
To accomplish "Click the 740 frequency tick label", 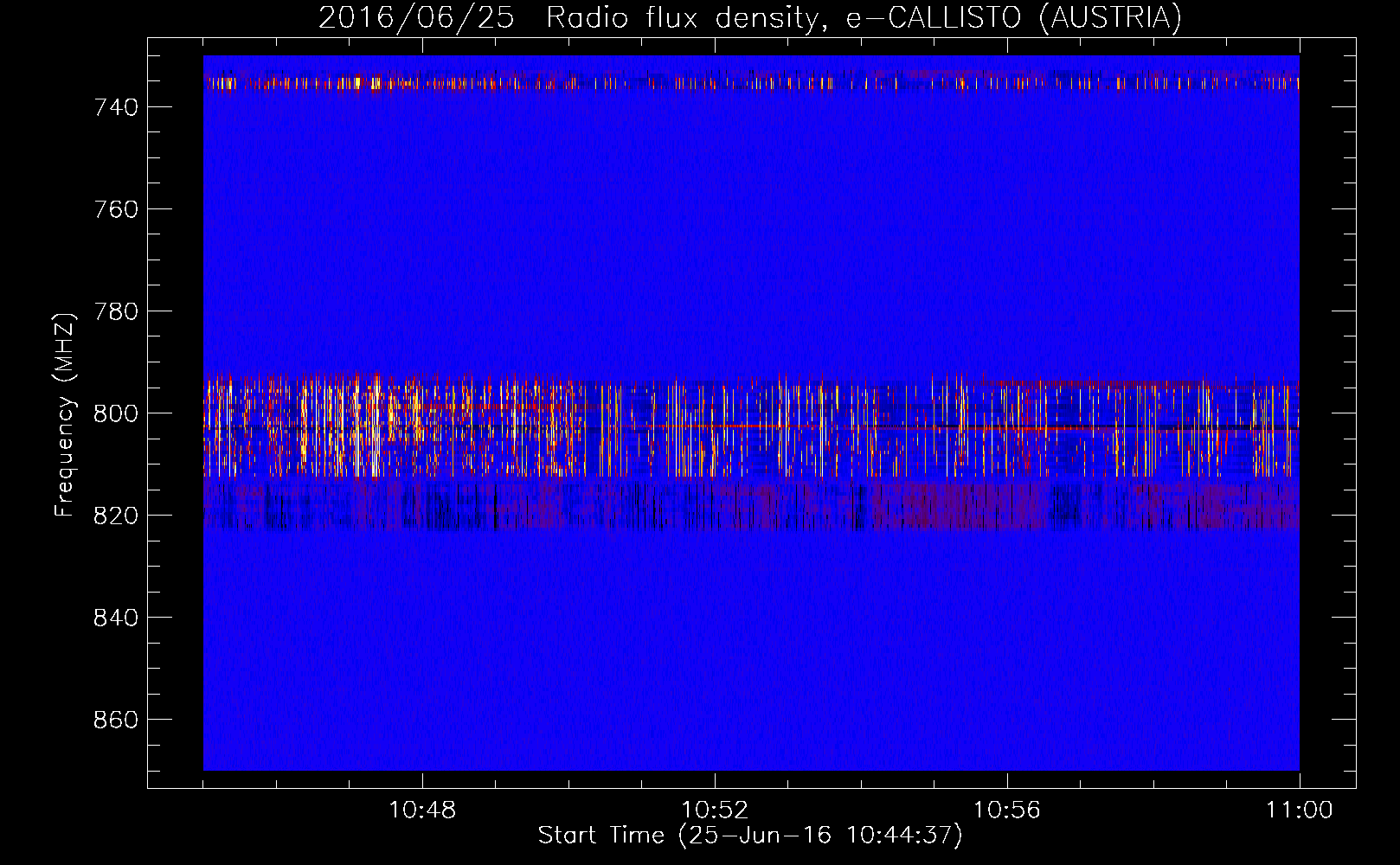I will pyautogui.click(x=116, y=107).
